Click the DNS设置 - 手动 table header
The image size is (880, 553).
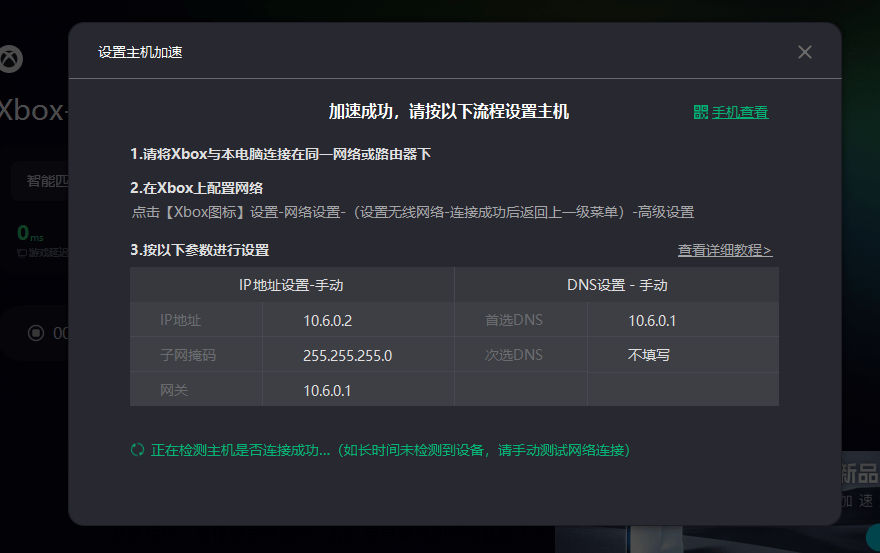pyautogui.click(x=617, y=285)
